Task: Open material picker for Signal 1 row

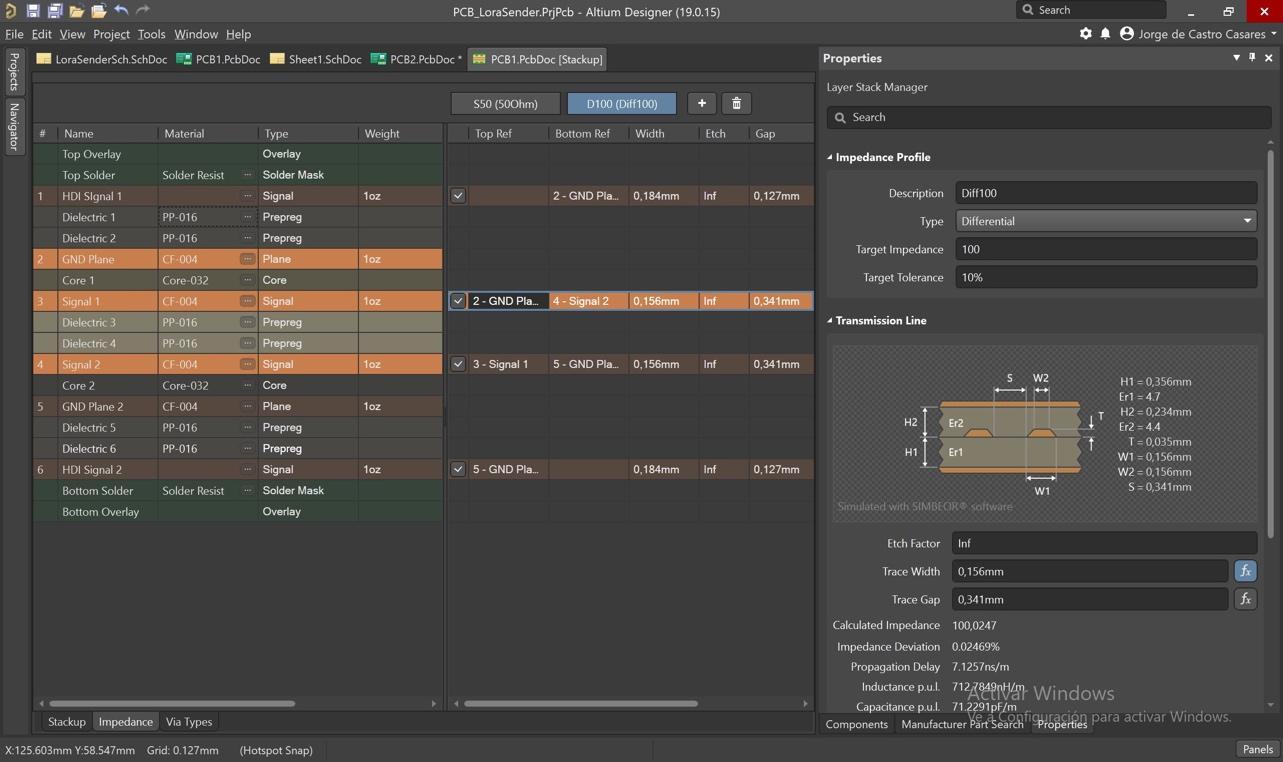Action: click(x=247, y=301)
